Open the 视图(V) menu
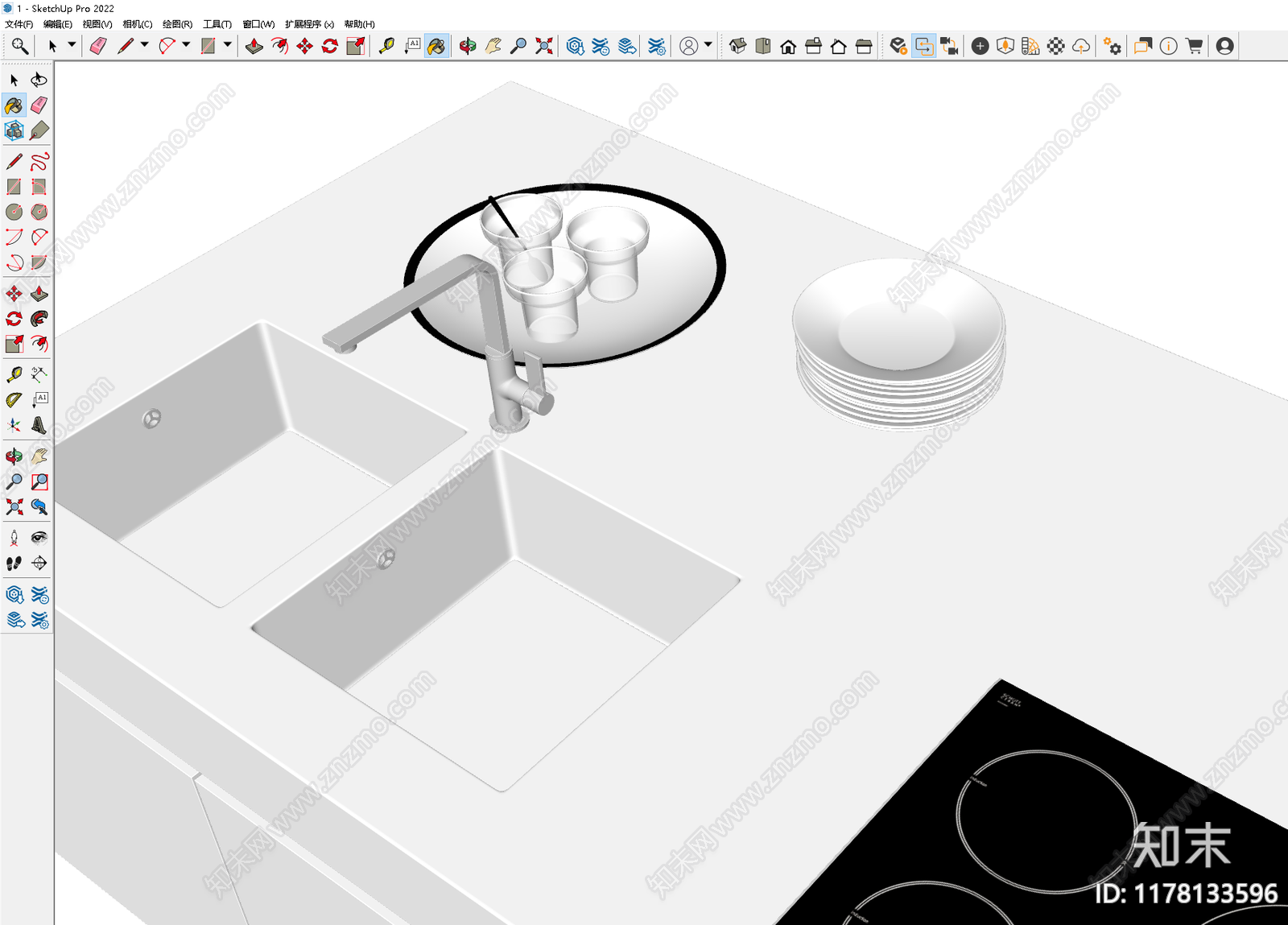 [x=97, y=24]
